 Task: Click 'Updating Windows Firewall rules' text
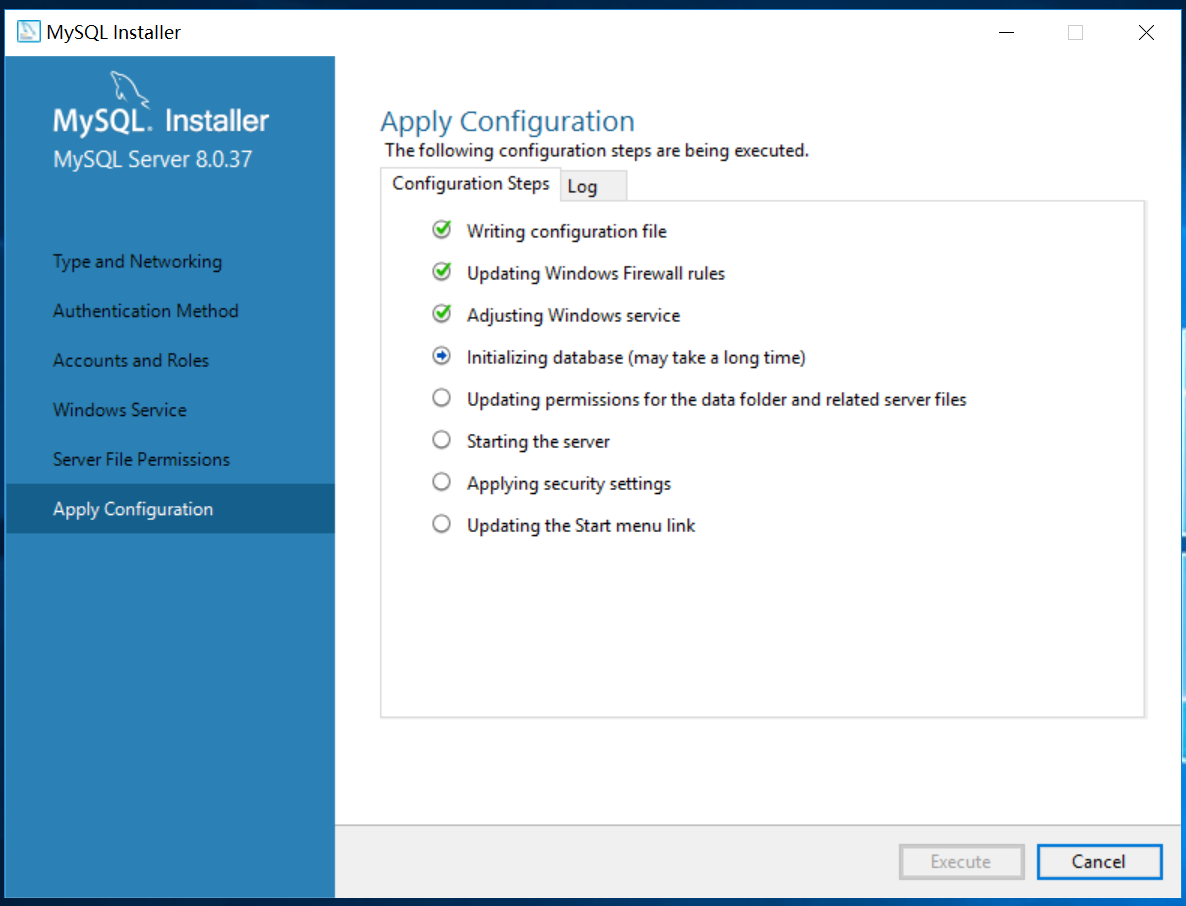coord(596,273)
